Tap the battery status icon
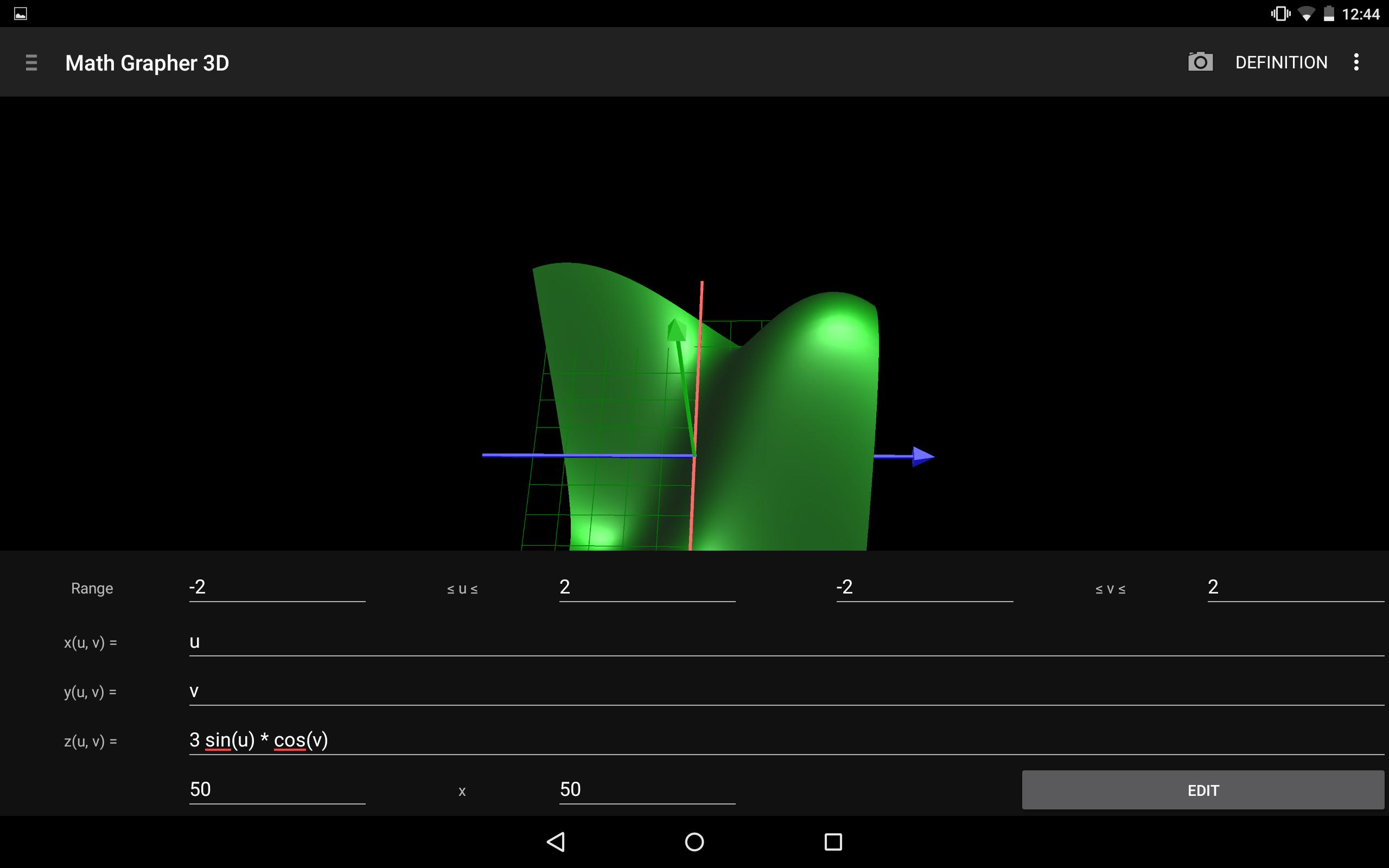This screenshot has width=1389, height=868. tap(1329, 14)
